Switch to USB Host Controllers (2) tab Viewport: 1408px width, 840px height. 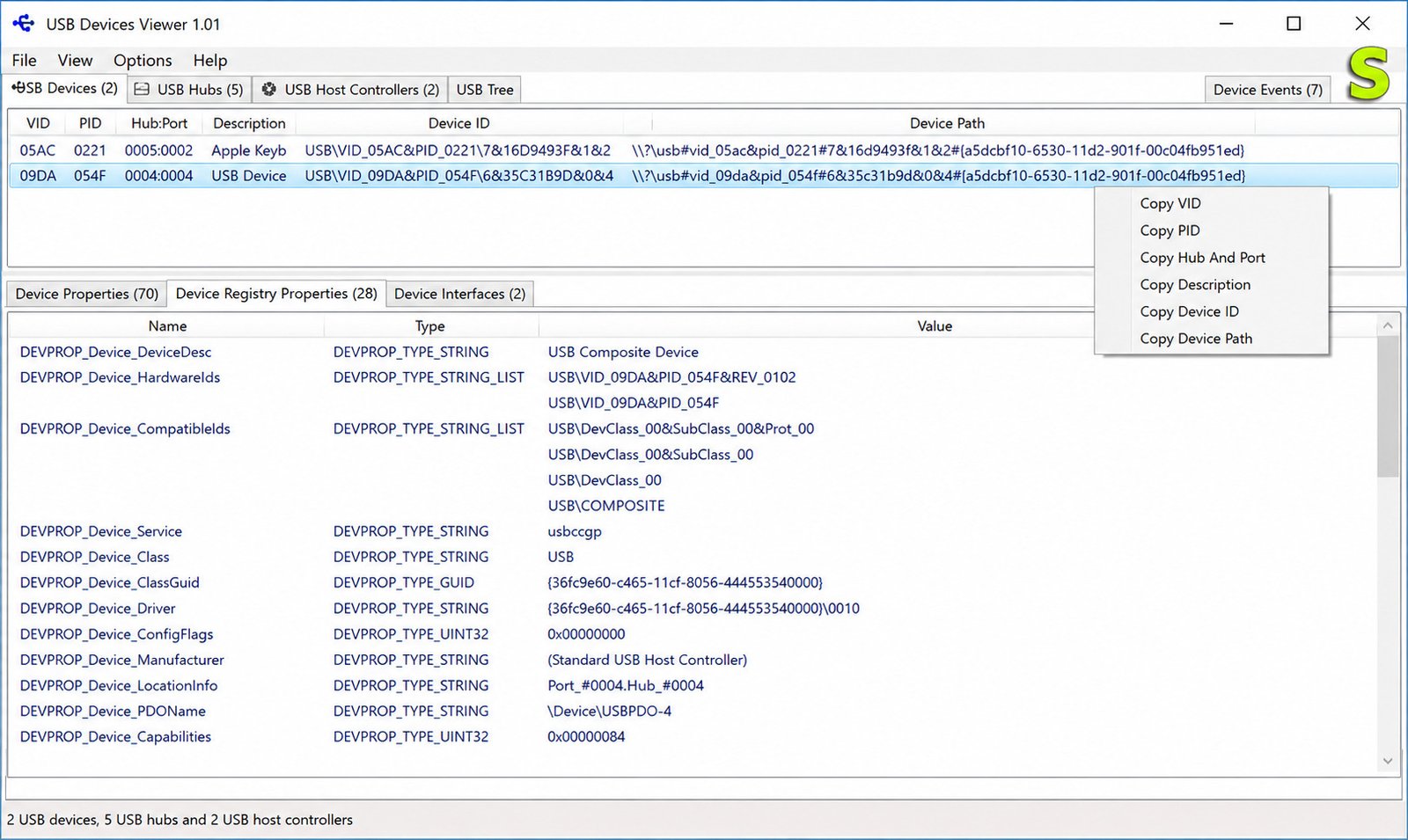(351, 90)
